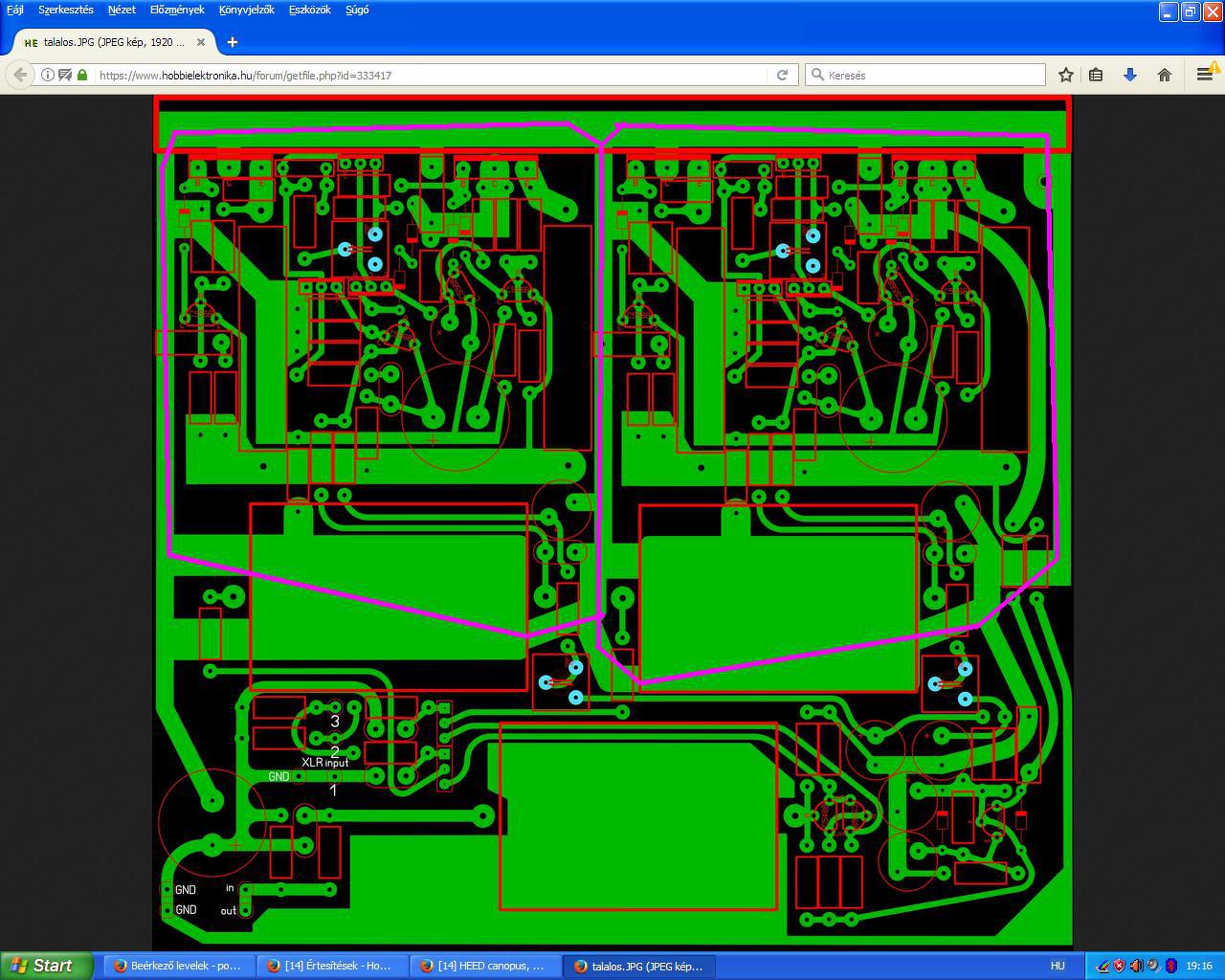1225x980 pixels.
Task: Open the Fájl menu
Action: 15,10
